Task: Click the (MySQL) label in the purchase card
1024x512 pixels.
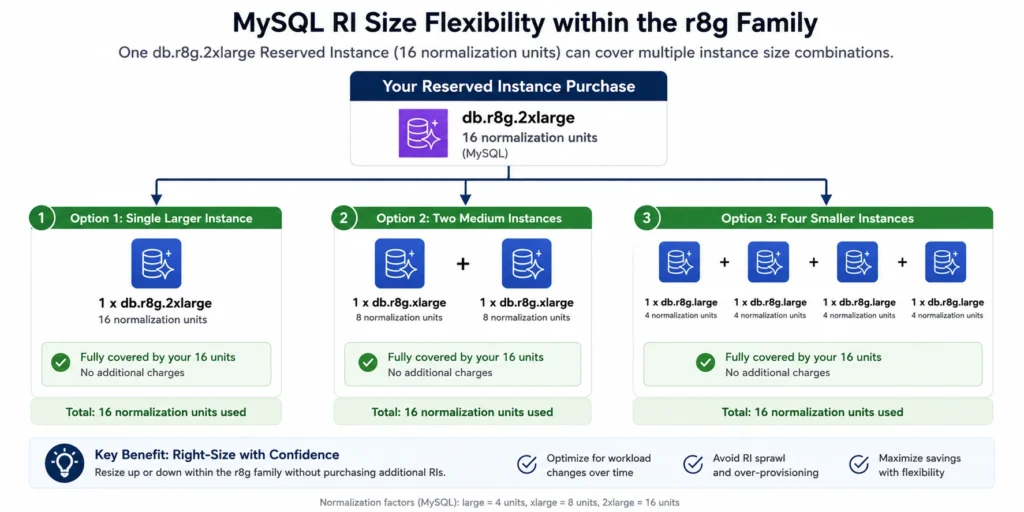Action: [x=485, y=153]
